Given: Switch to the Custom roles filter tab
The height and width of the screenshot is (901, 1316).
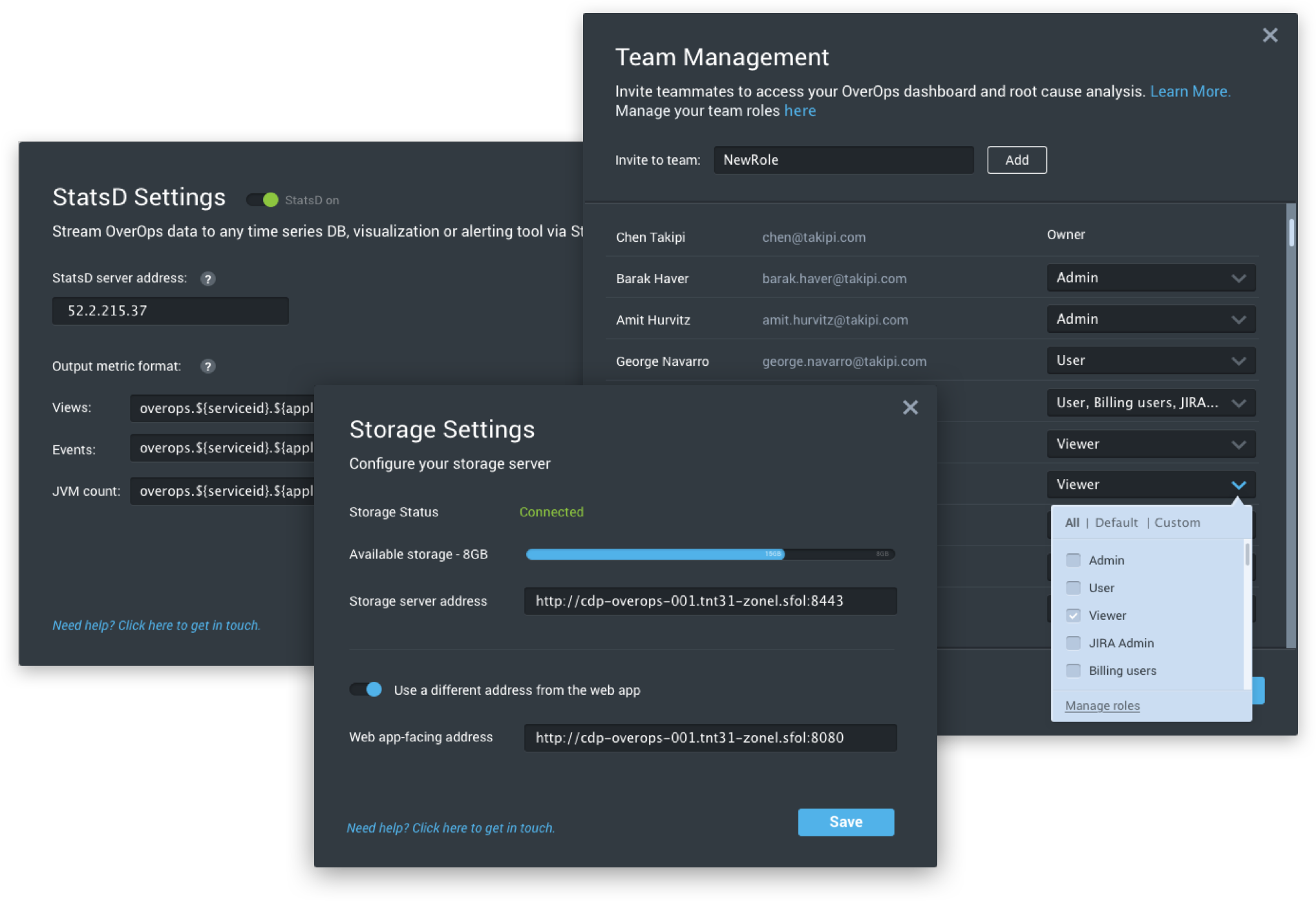Looking at the screenshot, I should coord(1177,523).
